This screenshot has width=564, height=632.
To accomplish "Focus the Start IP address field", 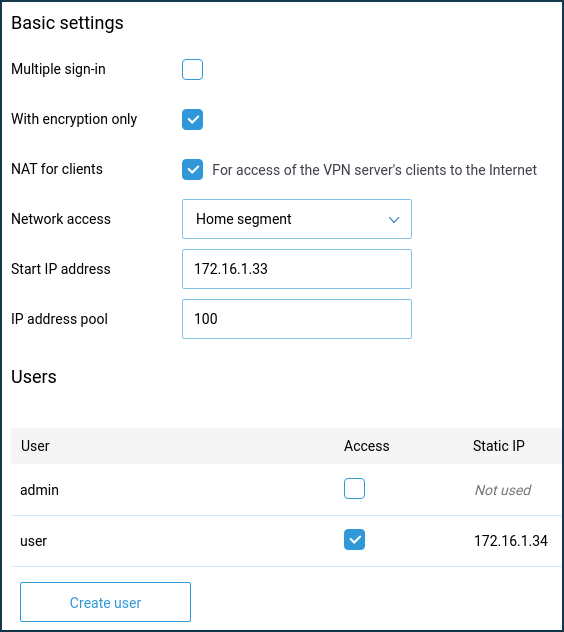I will (297, 269).
